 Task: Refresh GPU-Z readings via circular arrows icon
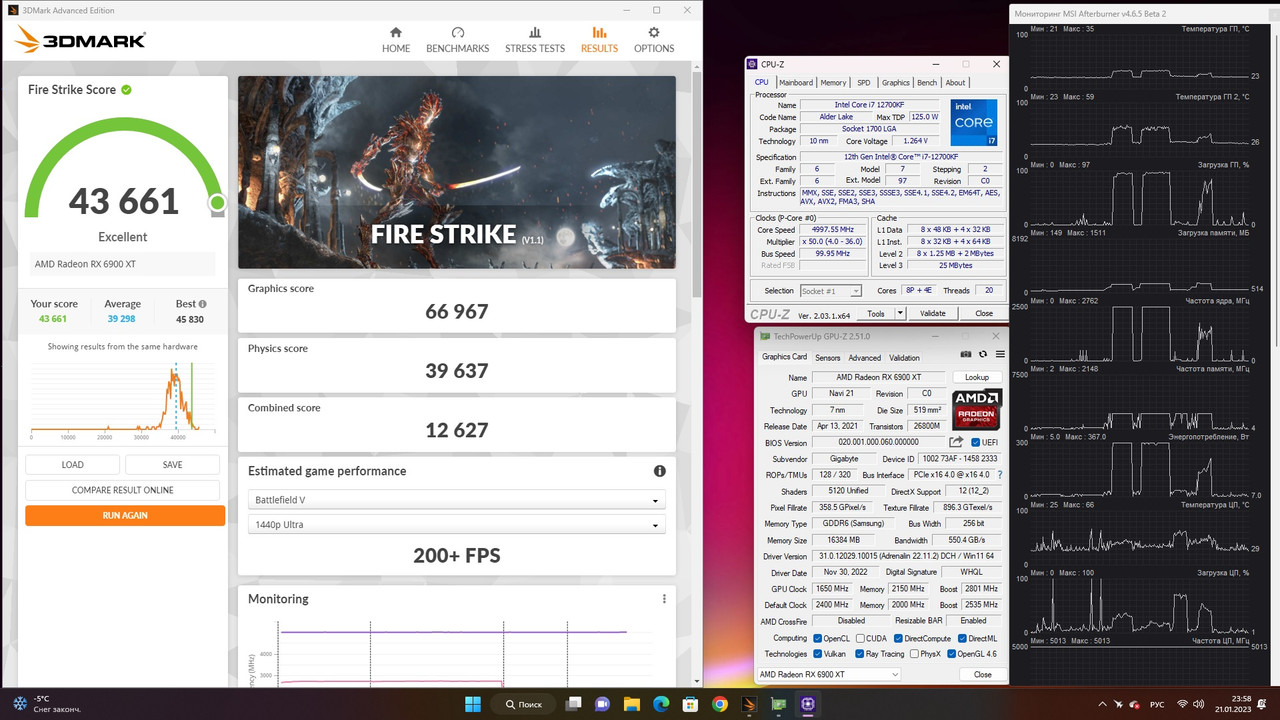click(x=983, y=354)
